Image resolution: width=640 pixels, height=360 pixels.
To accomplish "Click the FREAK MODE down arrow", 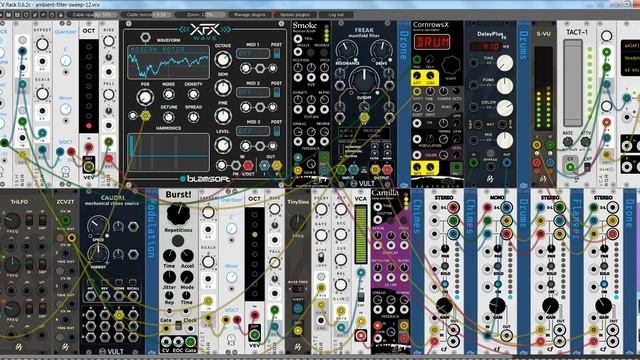I will (387, 154).
